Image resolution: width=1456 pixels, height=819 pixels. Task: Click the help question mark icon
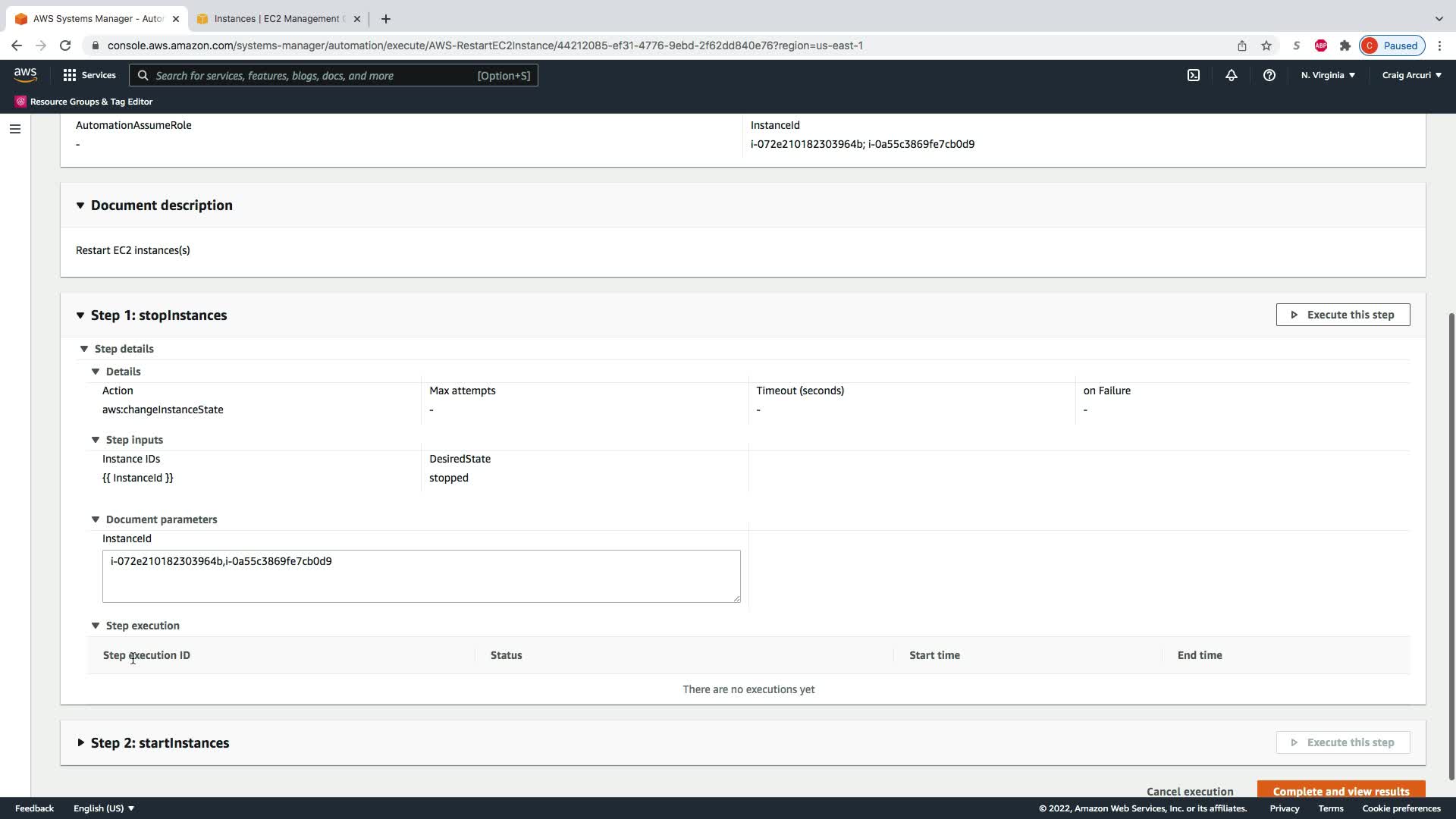pos(1269,75)
